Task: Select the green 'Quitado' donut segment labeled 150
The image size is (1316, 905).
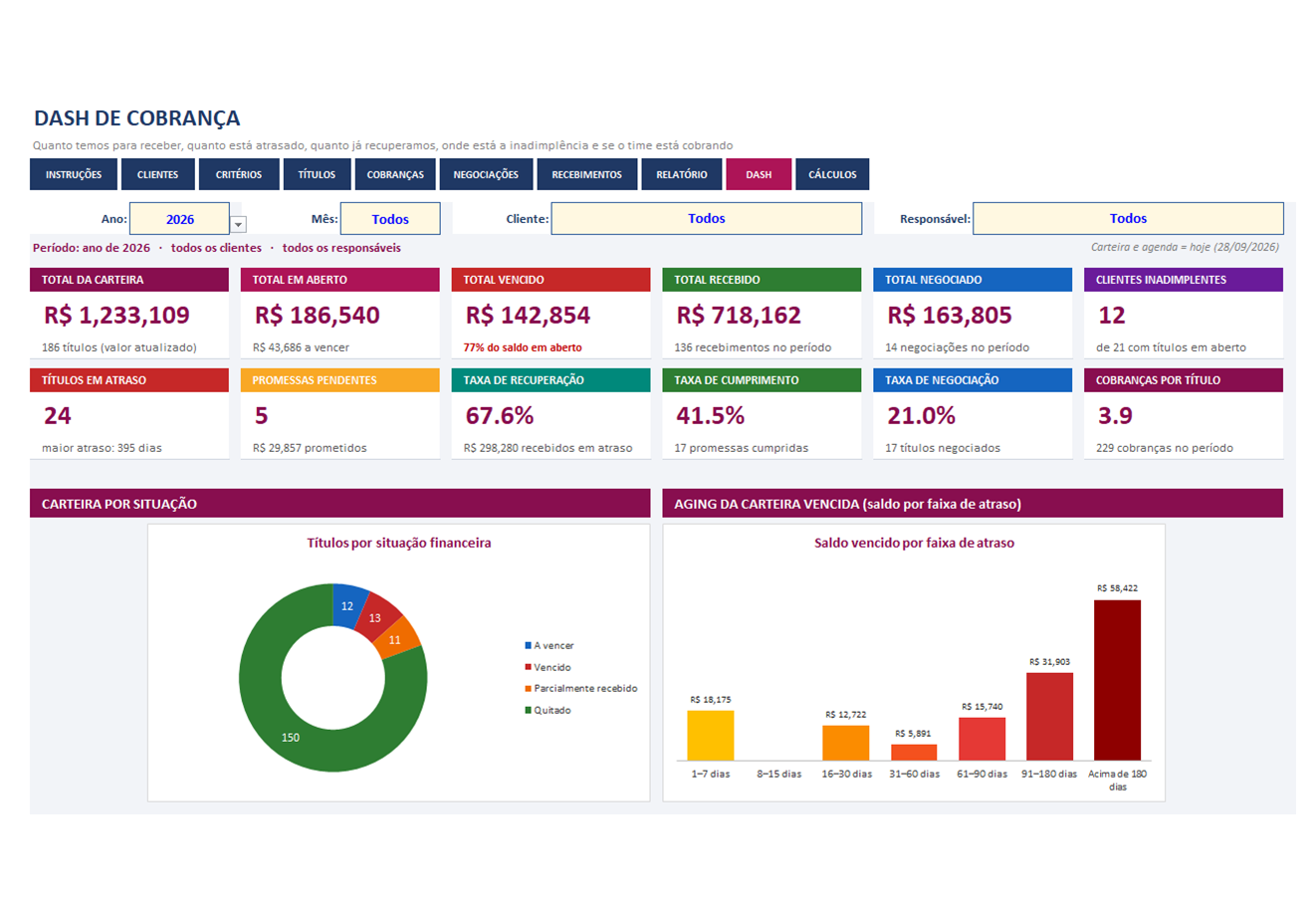Action: click(x=289, y=738)
